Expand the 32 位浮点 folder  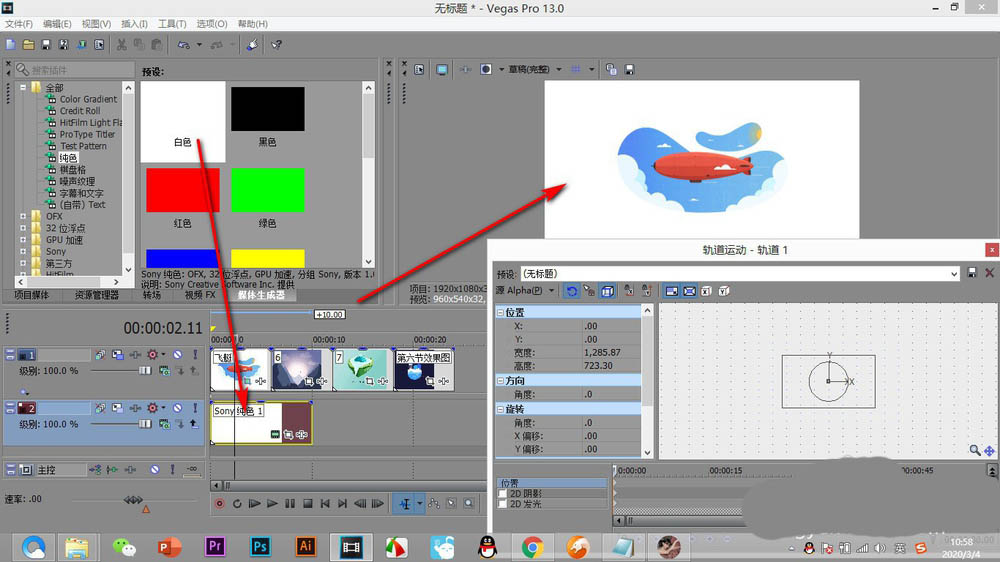[x=23, y=228]
